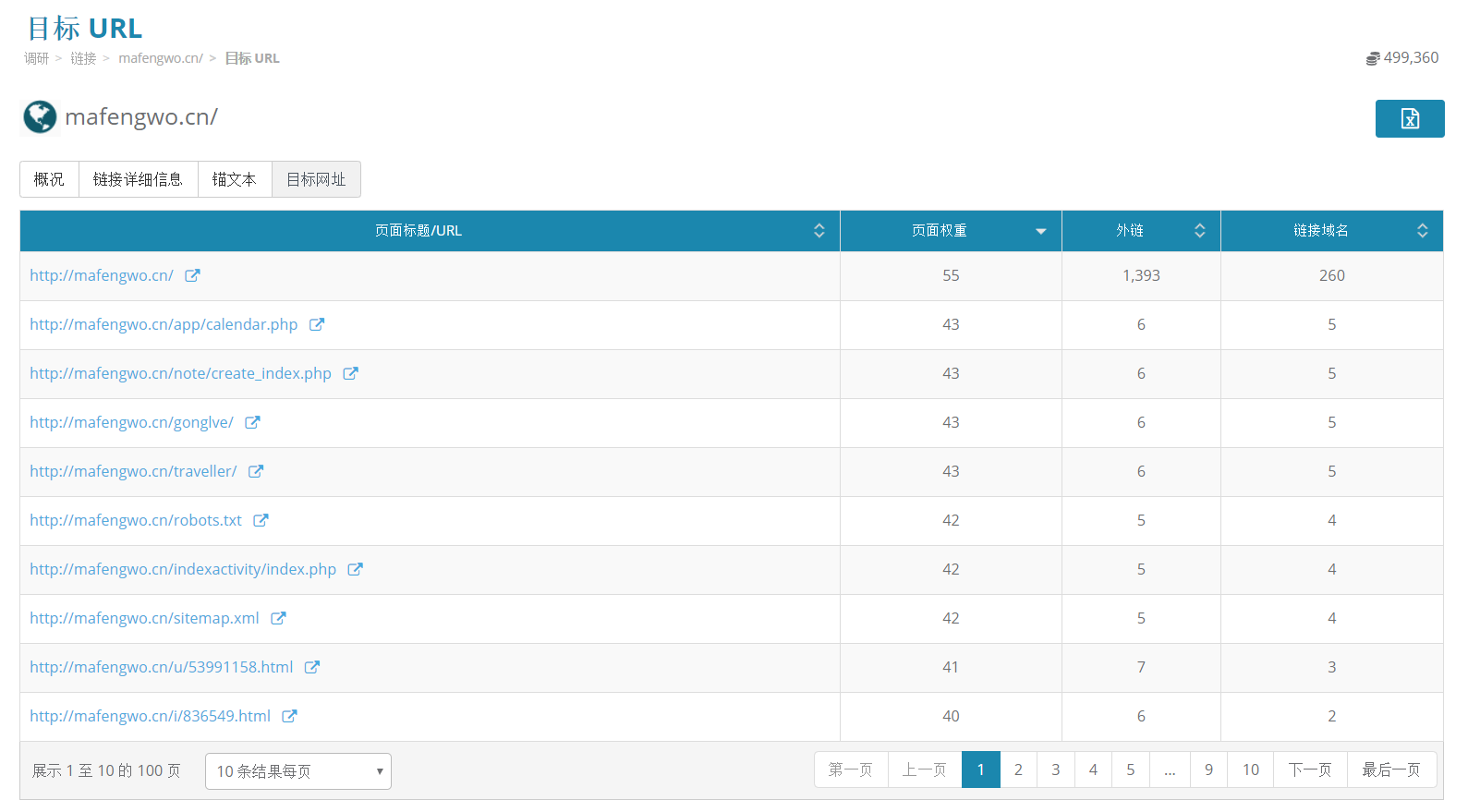1468x812 pixels.
Task: Open external link icon for 53991158.html row
Action: (x=312, y=667)
